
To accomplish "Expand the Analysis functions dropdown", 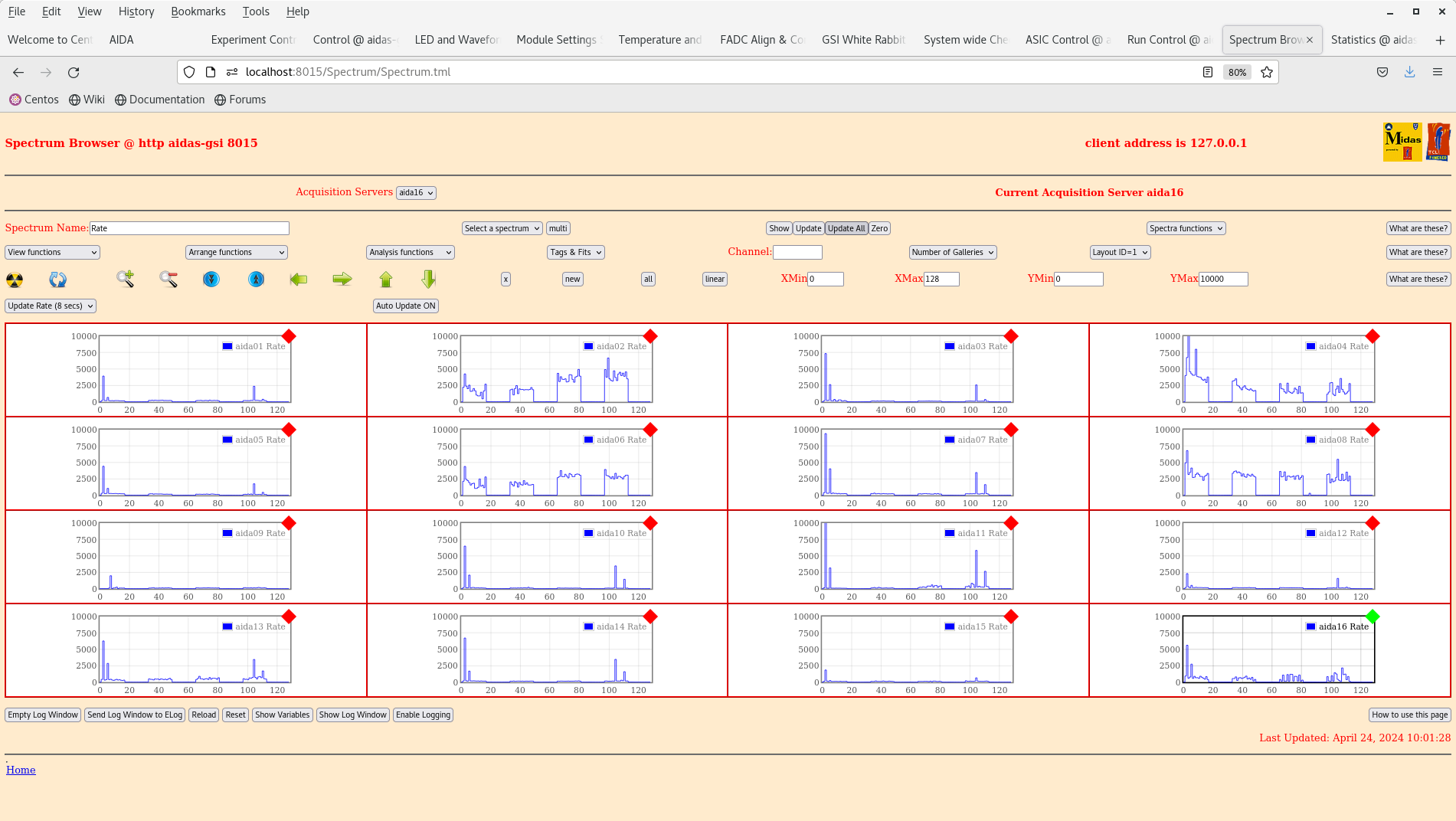I will pyautogui.click(x=410, y=252).
